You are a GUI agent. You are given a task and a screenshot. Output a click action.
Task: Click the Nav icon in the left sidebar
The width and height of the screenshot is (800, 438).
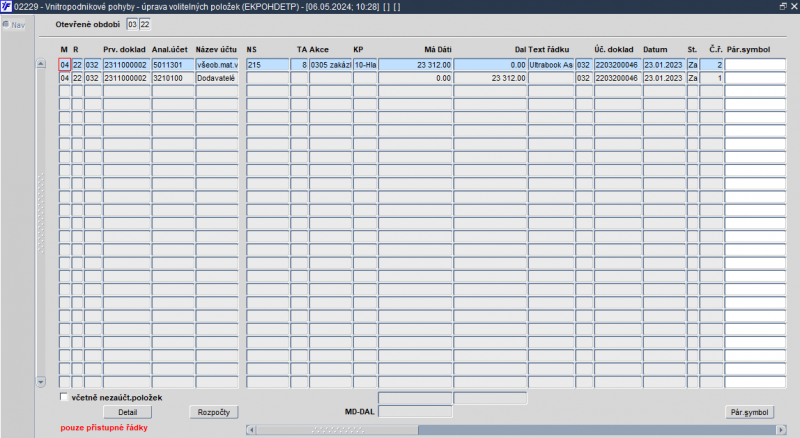pos(6,25)
